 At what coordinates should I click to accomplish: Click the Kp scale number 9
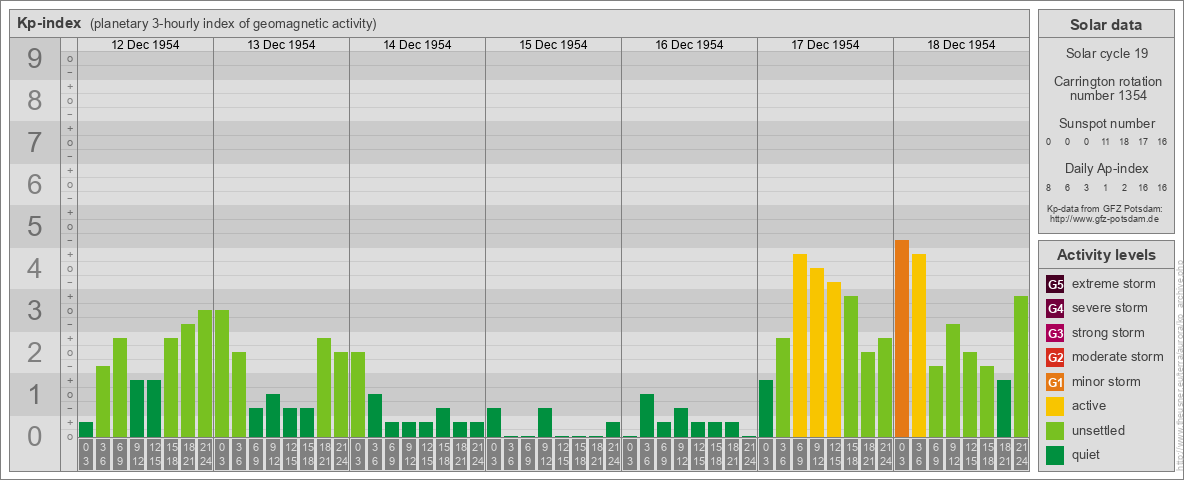[x=35, y=58]
